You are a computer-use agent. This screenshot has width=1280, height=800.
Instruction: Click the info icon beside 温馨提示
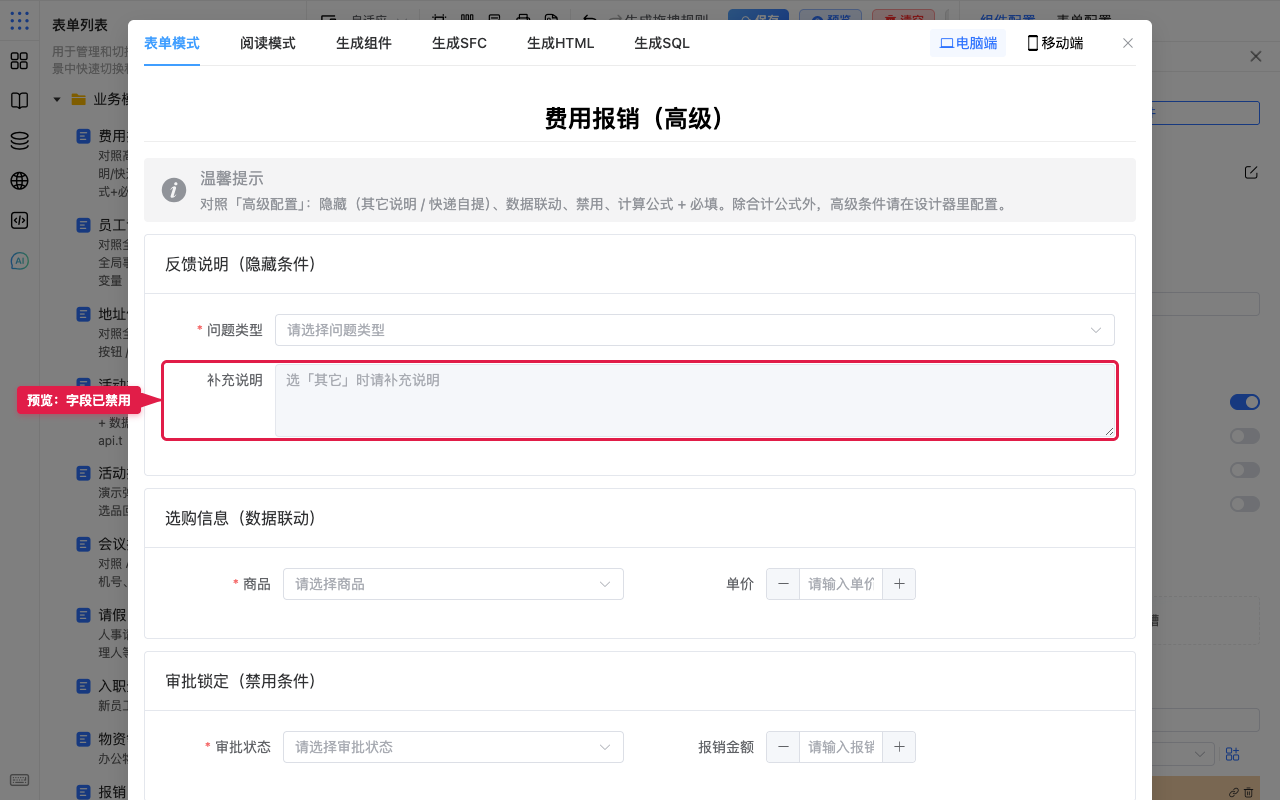click(x=174, y=190)
